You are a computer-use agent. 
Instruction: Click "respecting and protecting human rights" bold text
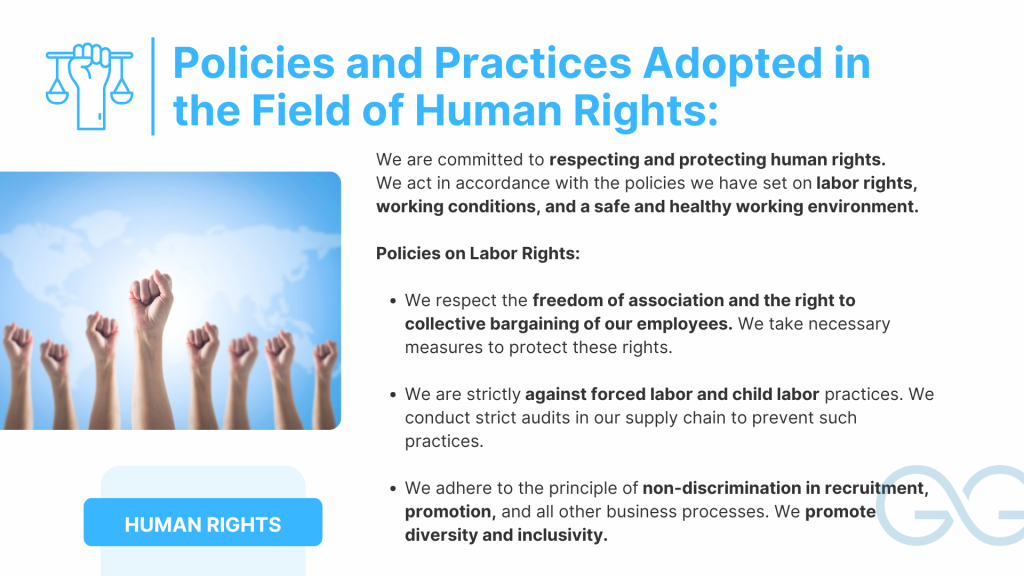[x=717, y=159]
